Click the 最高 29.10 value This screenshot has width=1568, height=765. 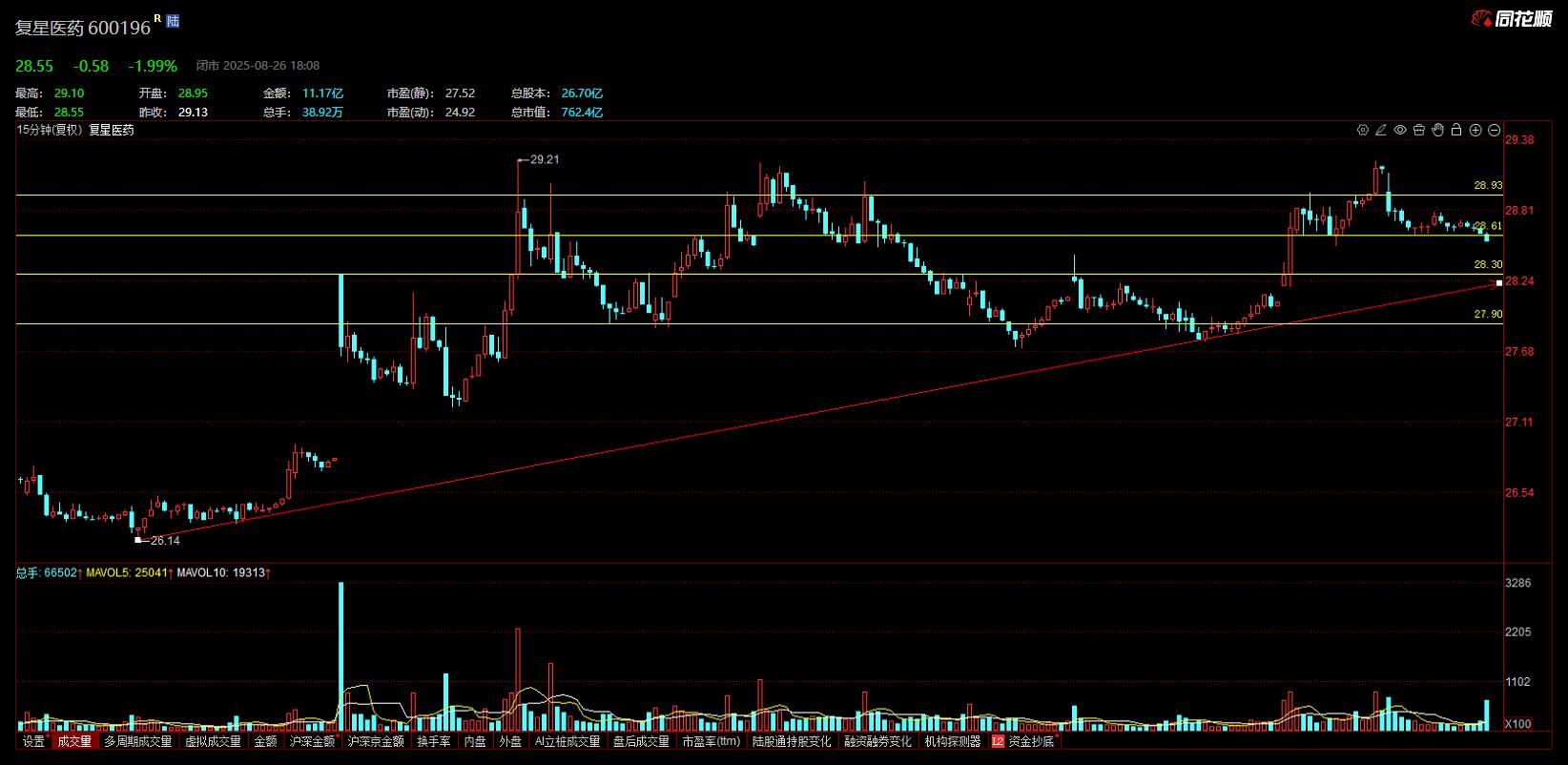(69, 93)
